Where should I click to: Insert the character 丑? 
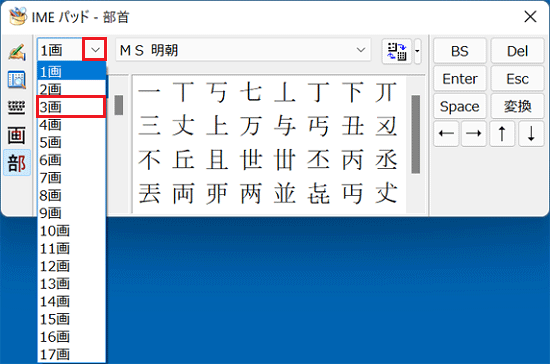pos(352,126)
